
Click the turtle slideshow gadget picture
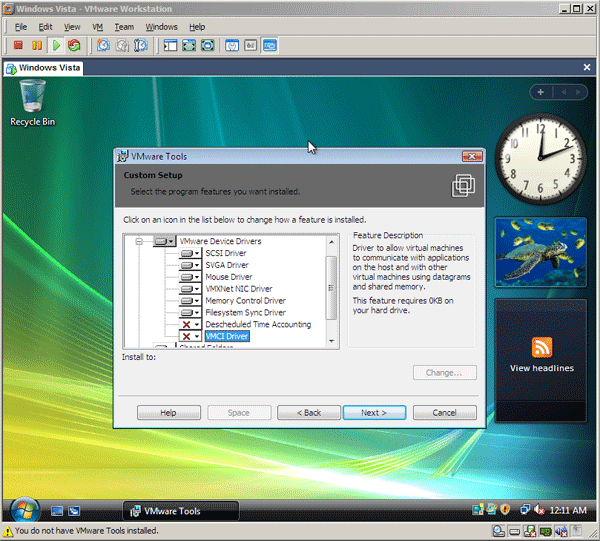tap(541, 253)
